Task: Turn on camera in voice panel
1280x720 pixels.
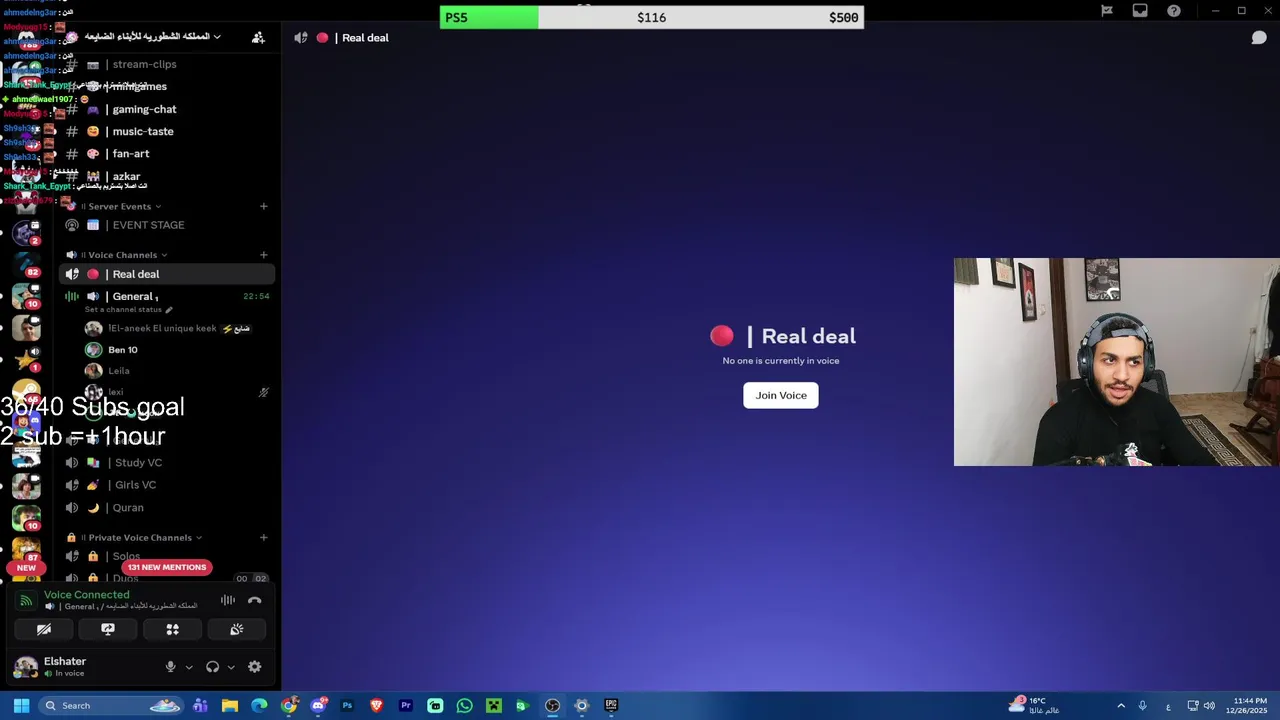Action: click(44, 629)
